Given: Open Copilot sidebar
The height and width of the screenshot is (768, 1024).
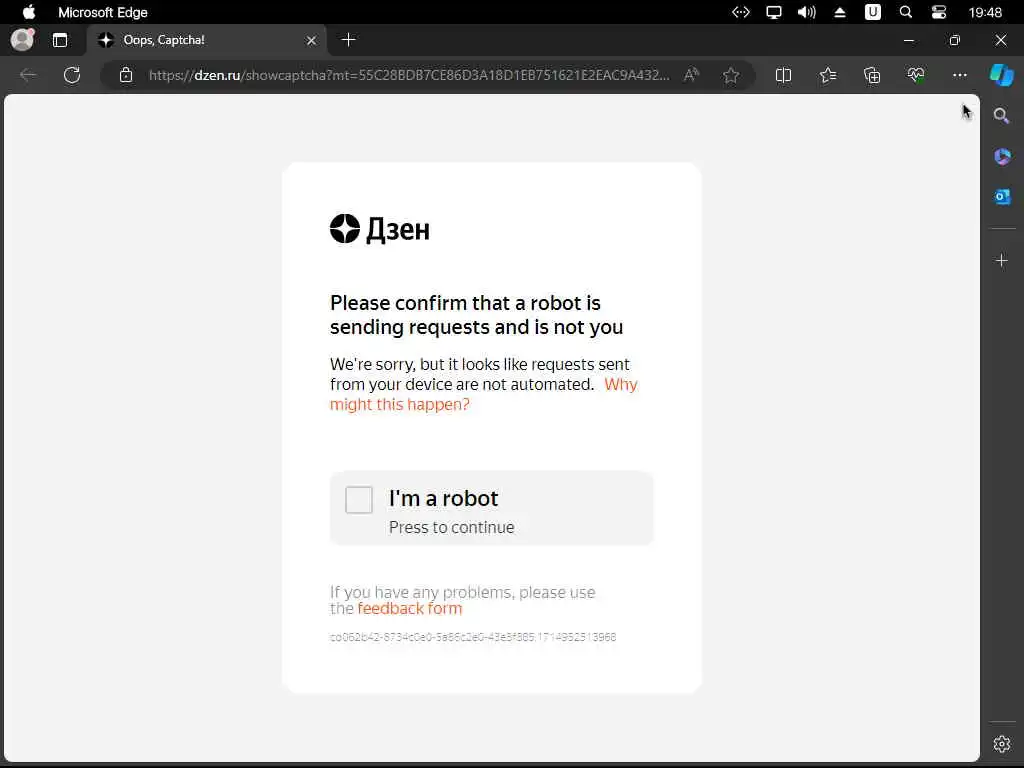Looking at the screenshot, I should click(x=1002, y=75).
